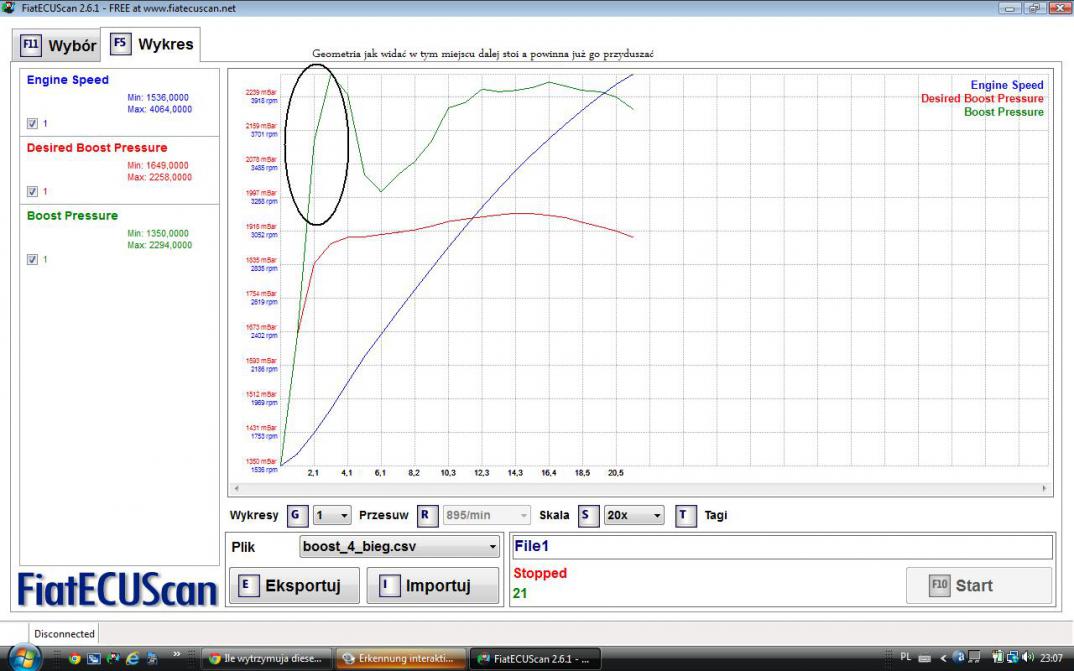Click the Tagi label
This screenshot has width=1074, height=671.
[x=716, y=516]
